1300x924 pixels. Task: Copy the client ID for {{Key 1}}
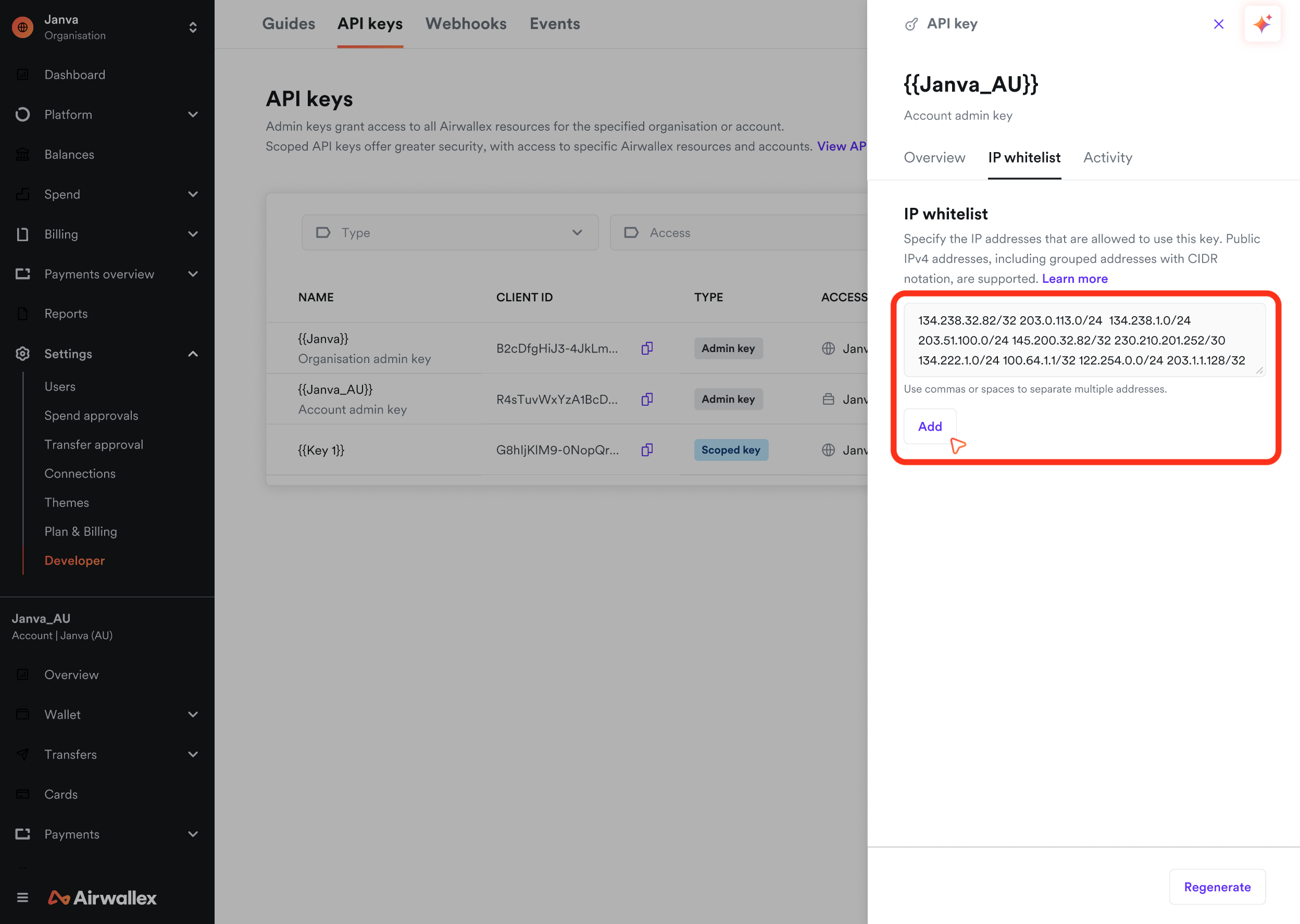(646, 449)
